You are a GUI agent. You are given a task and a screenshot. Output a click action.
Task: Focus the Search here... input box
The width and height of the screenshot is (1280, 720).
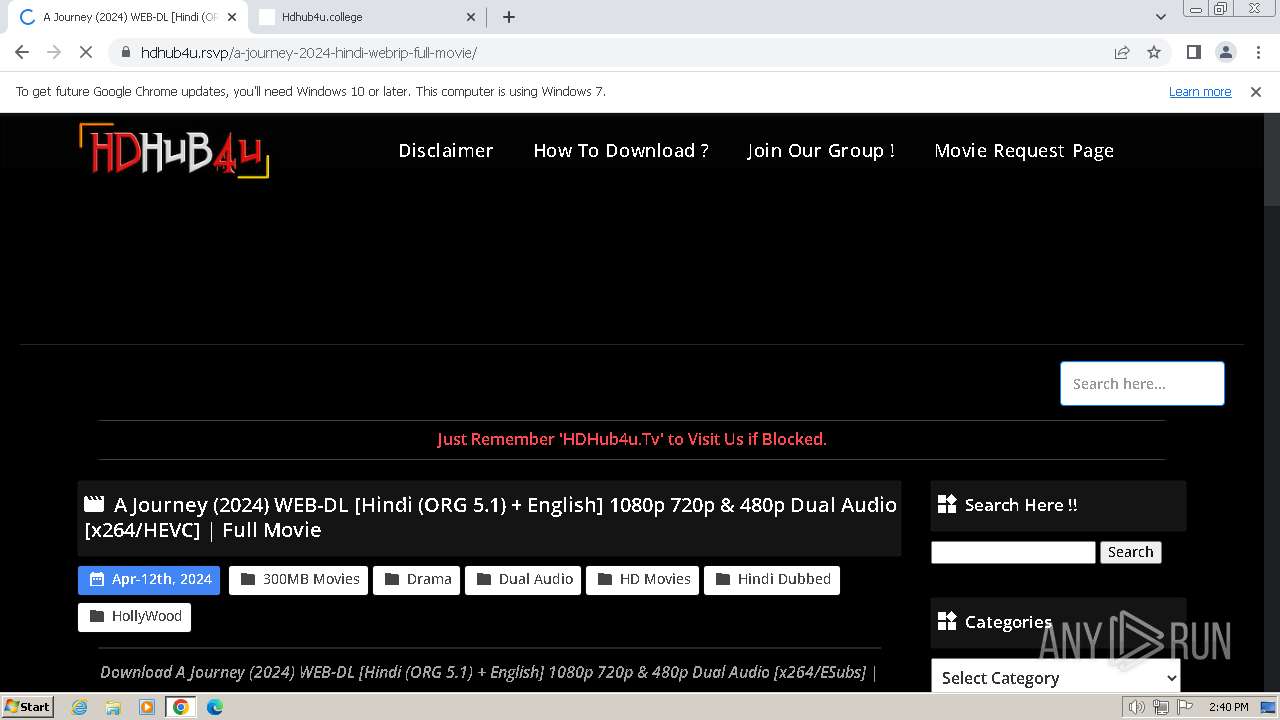(1142, 383)
